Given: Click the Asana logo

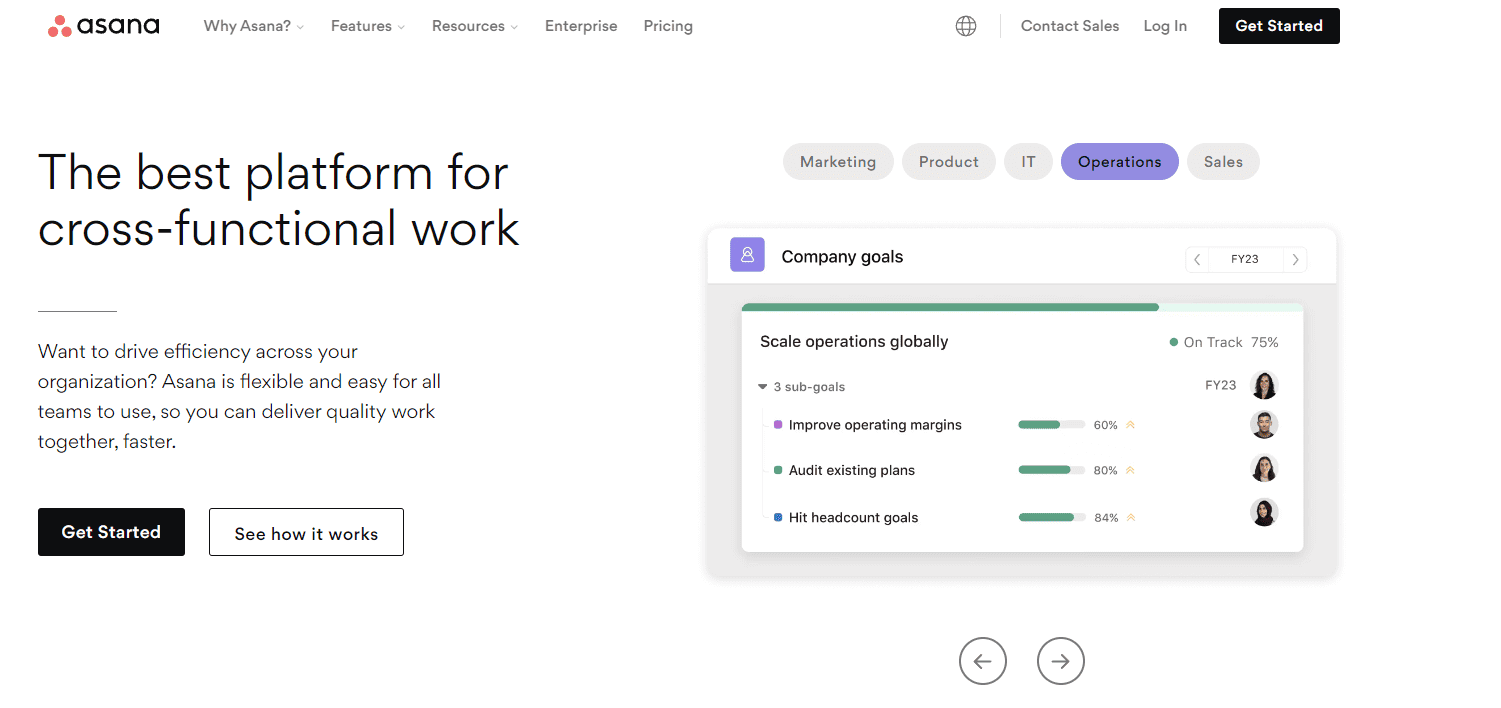Looking at the screenshot, I should click(x=103, y=26).
